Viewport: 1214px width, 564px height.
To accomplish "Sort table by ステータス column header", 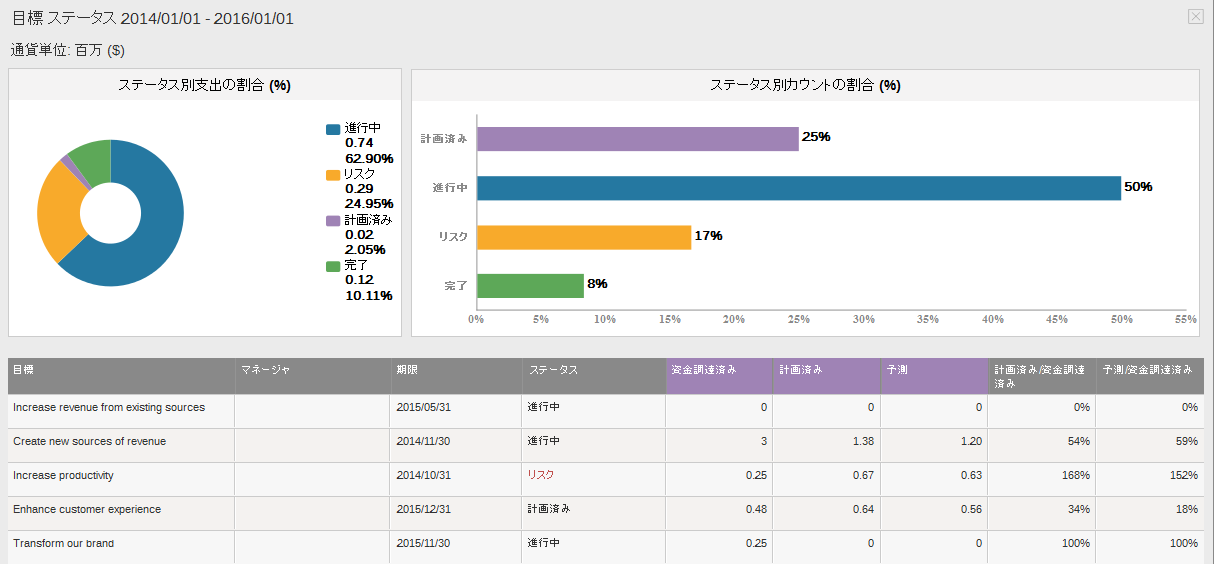I will click(x=553, y=370).
